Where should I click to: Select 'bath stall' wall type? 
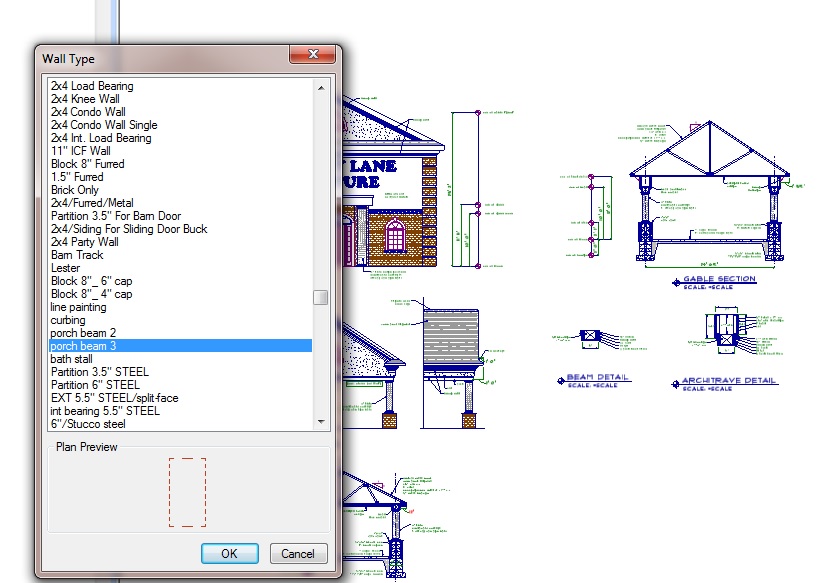72,359
